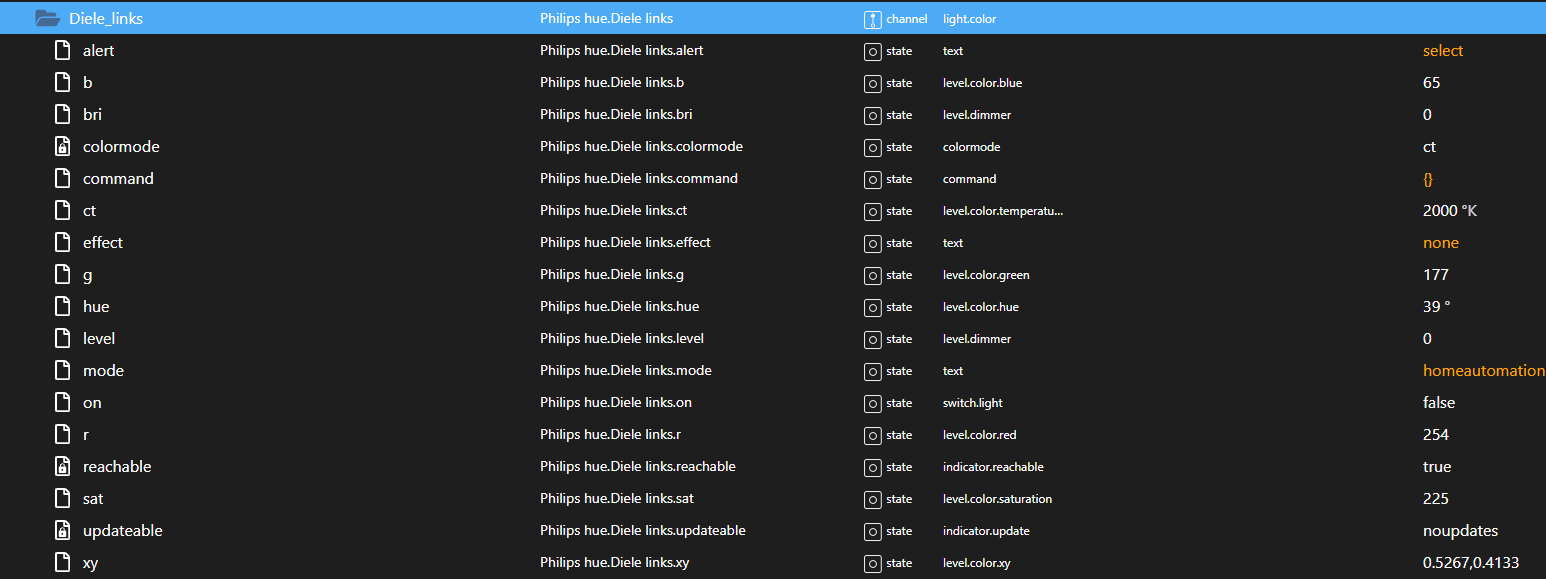1546x579 pixels.
Task: Edit the ct value 2000 °K
Action: point(1449,211)
